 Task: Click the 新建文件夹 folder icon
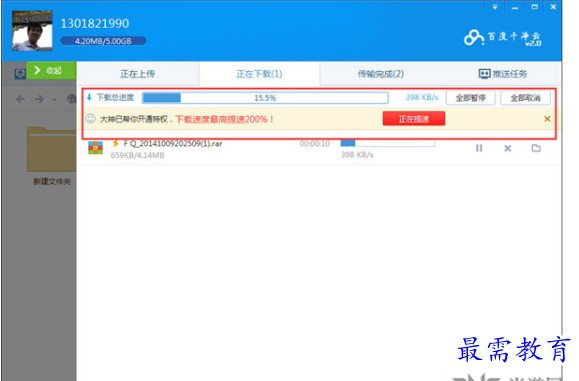point(51,149)
